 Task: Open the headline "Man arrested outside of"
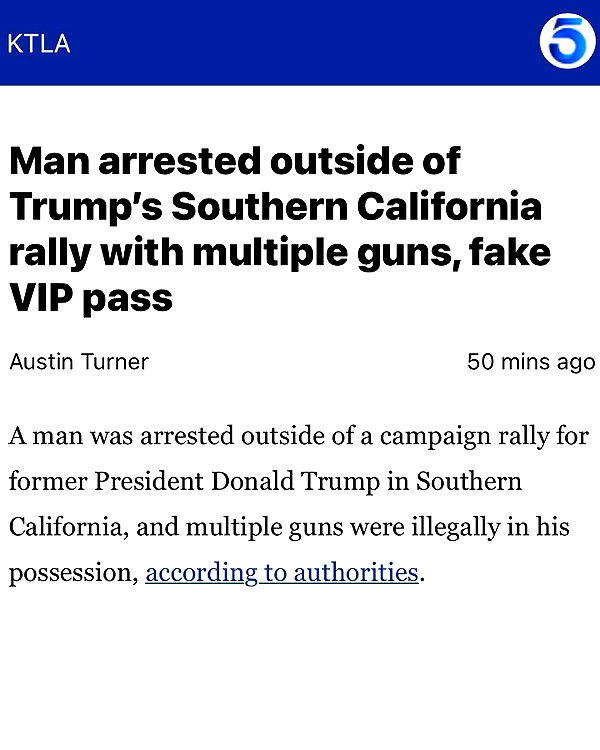coord(235,160)
